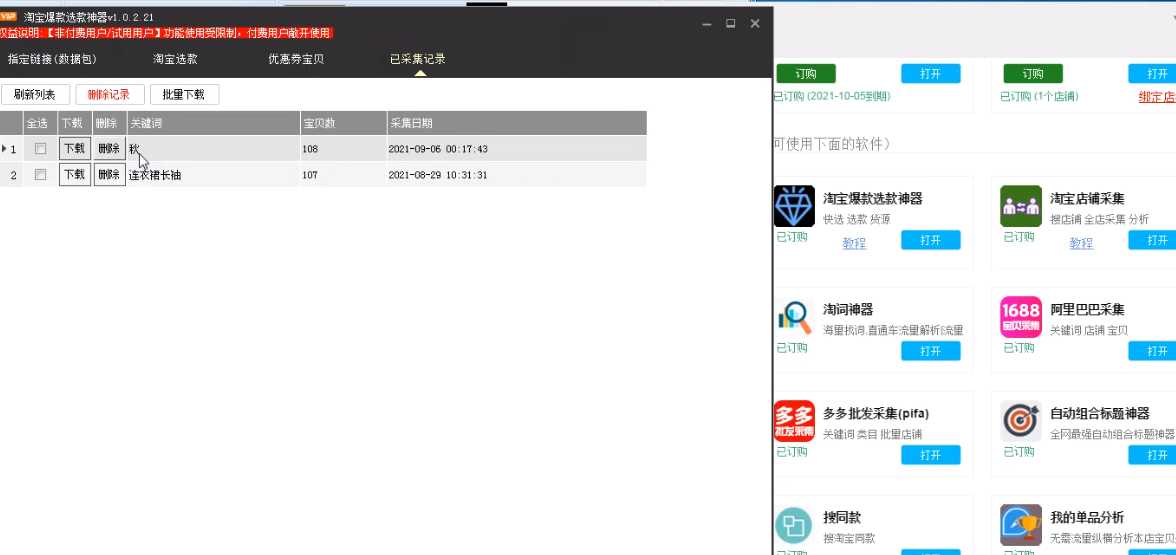The height and width of the screenshot is (555, 1176).
Task: Click the 订购 button above 已订购 (1个店铺)
Action: pyautogui.click(x=1033, y=74)
